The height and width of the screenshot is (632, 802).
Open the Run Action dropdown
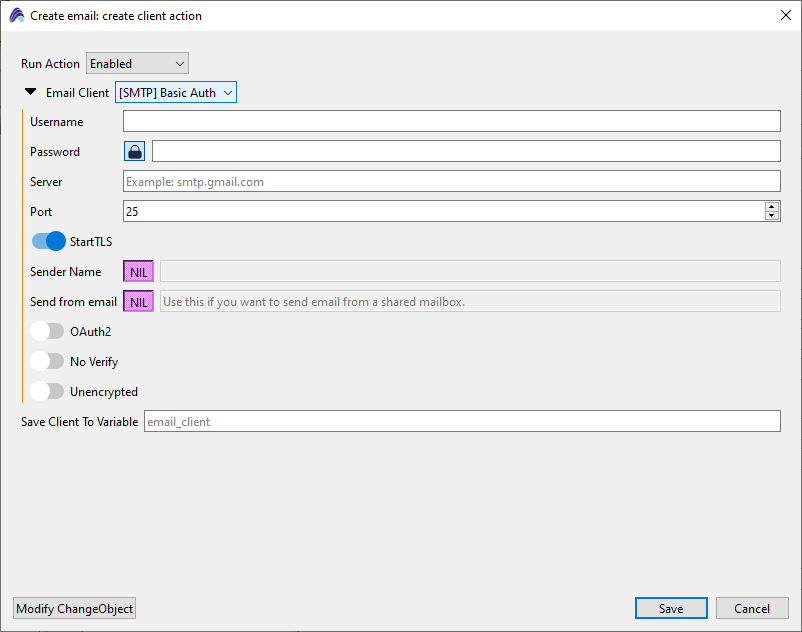pyautogui.click(x=137, y=64)
